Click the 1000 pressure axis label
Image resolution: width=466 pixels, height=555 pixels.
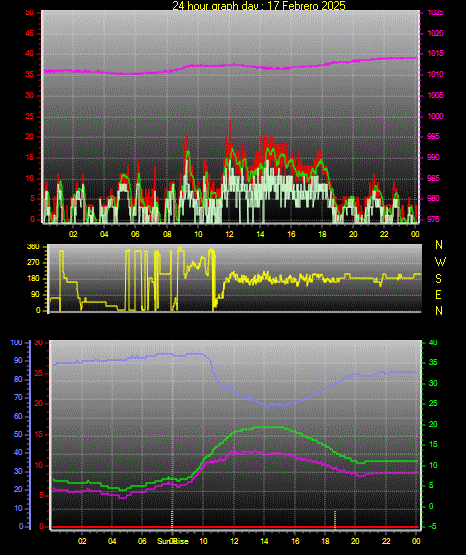coord(435,116)
